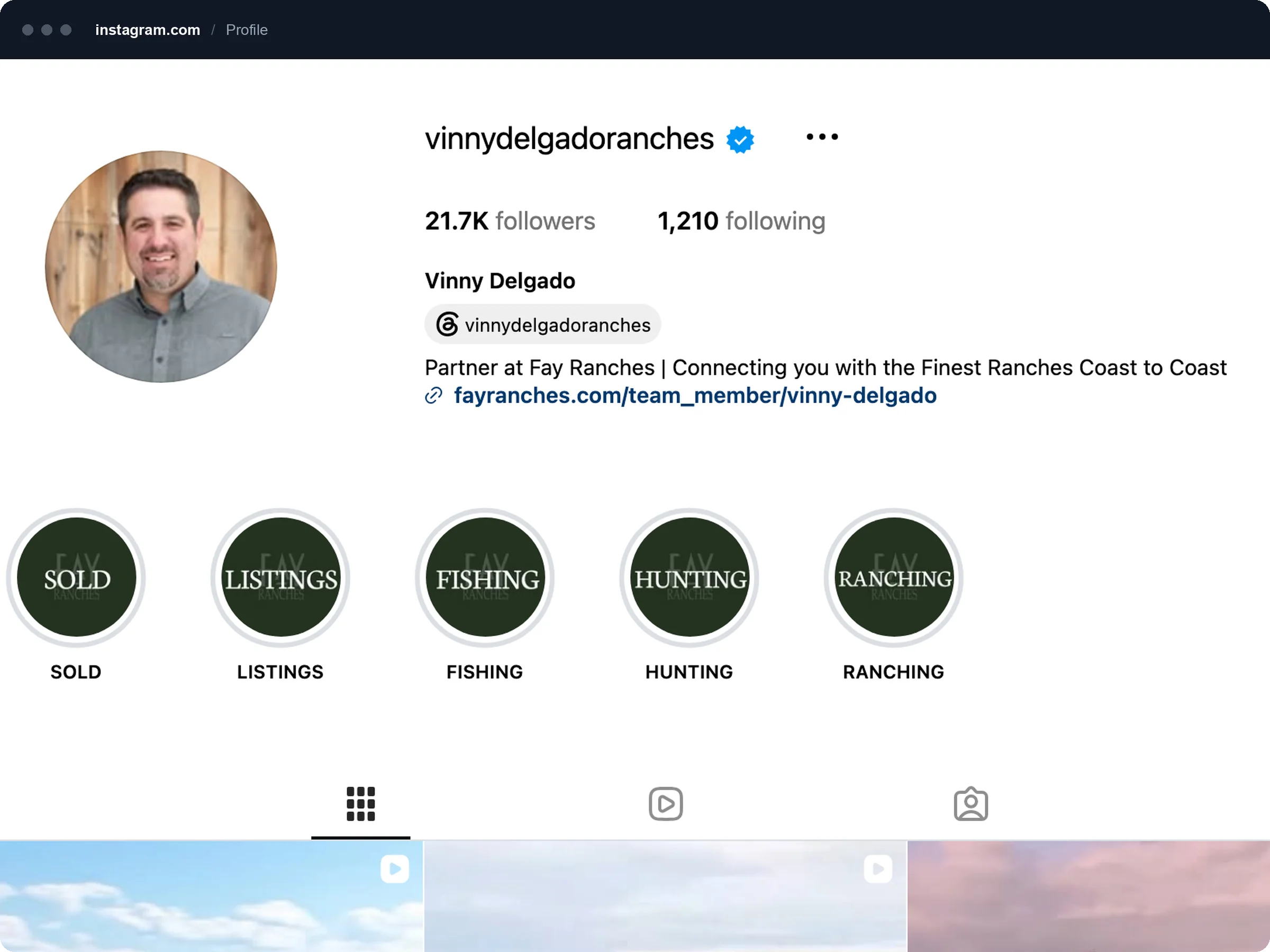
Task: Open the second cloudy reel post
Action: (665, 896)
